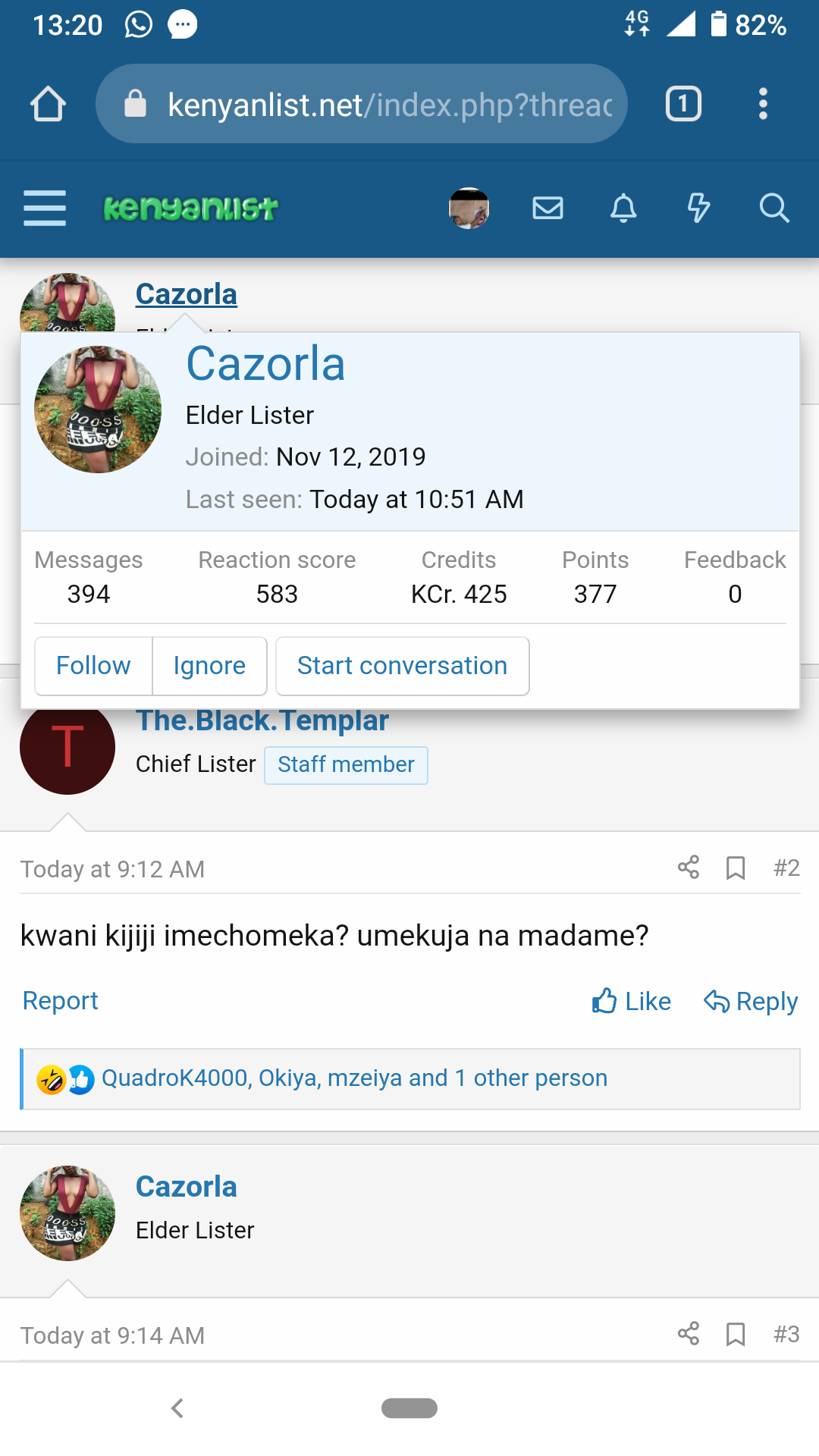The image size is (819, 1456).
Task: Tap the browser home icon
Action: point(48,104)
